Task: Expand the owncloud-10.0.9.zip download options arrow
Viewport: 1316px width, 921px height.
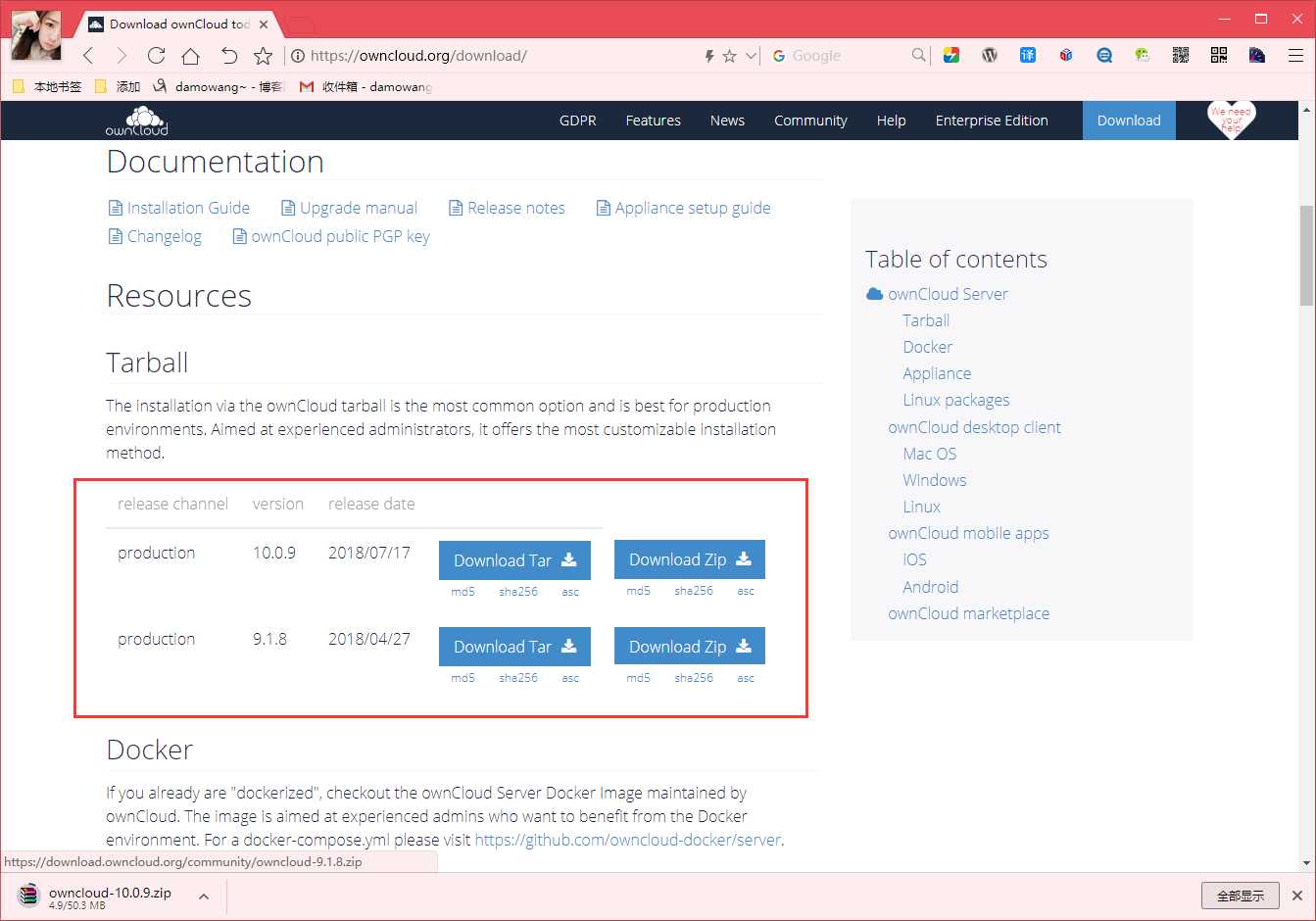Action: 204,896
